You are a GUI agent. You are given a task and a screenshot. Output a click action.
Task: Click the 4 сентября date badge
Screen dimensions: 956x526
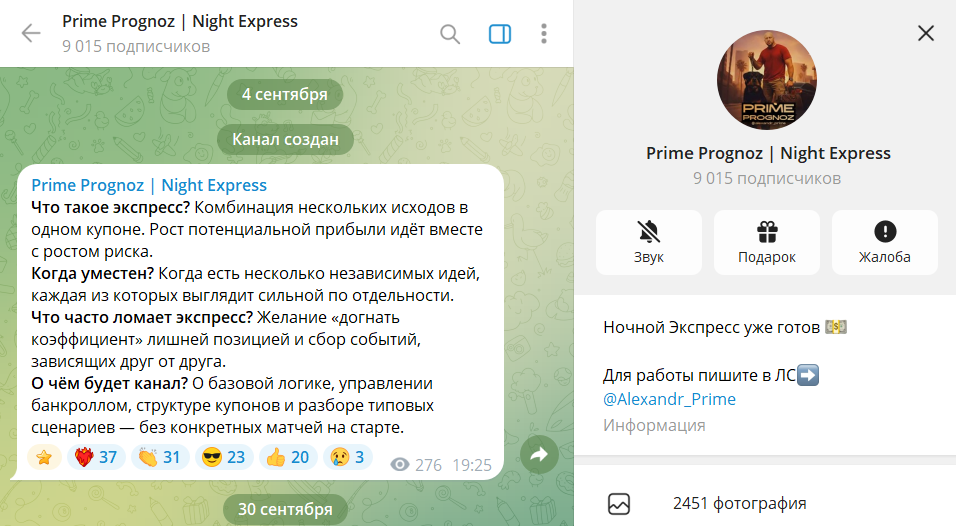(x=285, y=94)
